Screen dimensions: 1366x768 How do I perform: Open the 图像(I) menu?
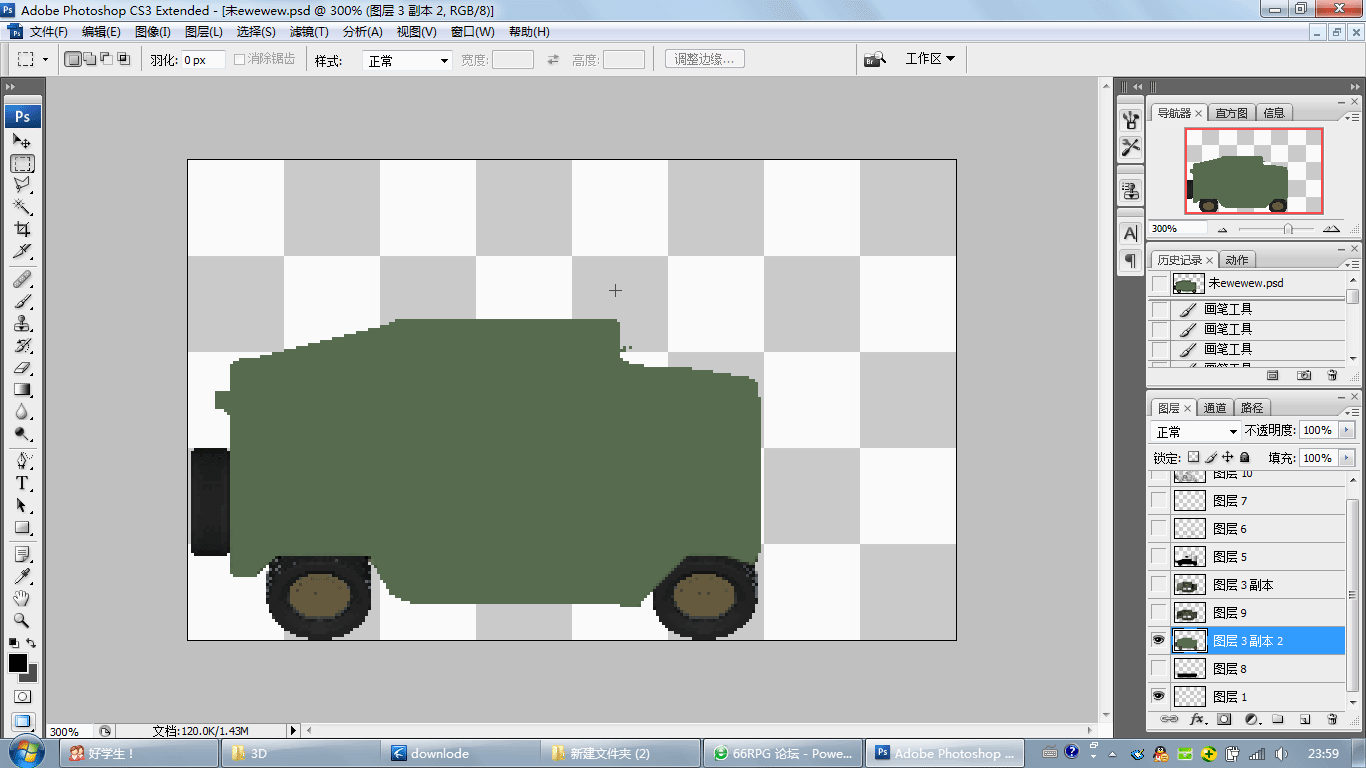tap(153, 32)
